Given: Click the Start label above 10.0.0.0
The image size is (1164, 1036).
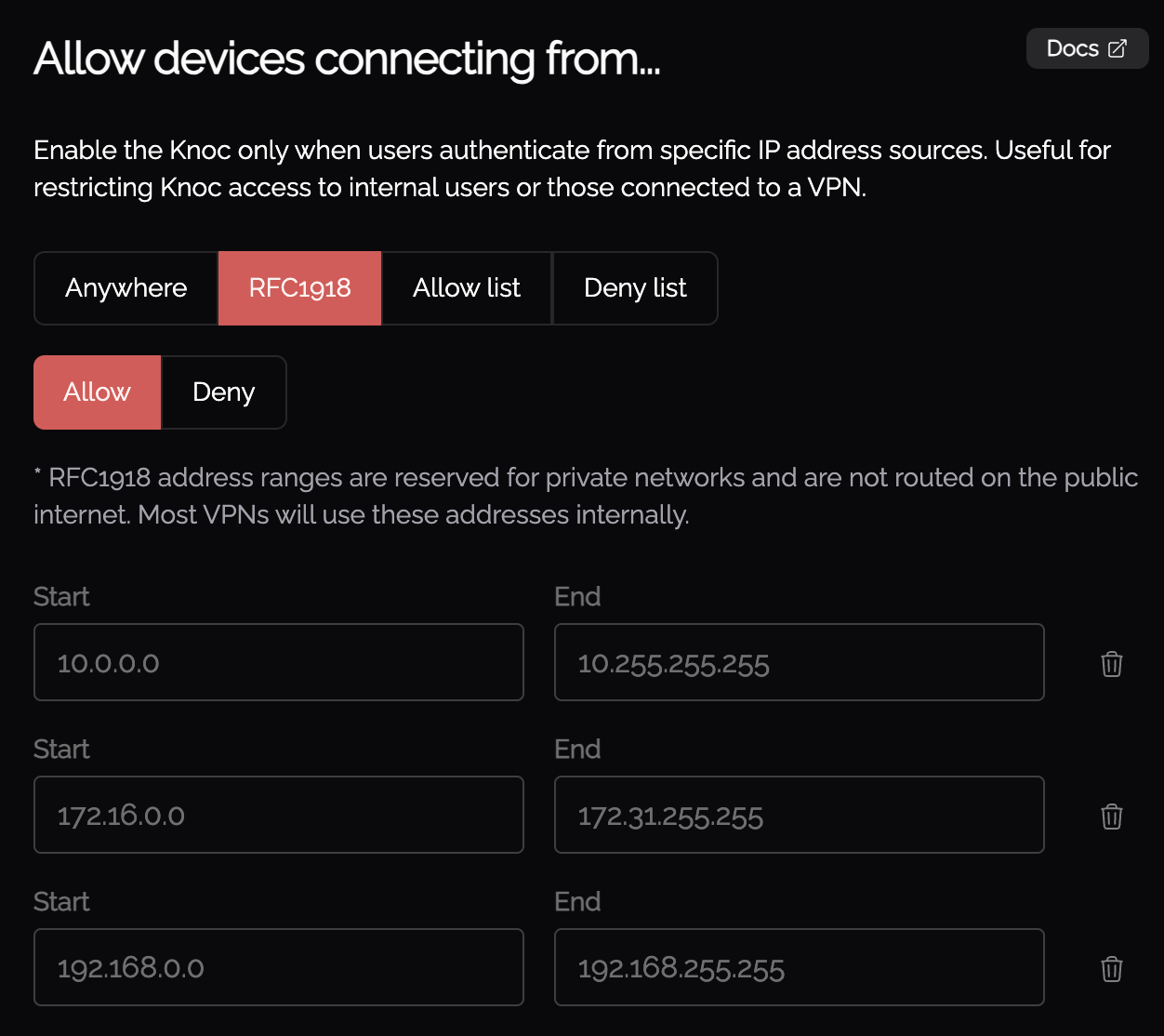Looking at the screenshot, I should point(61,597).
